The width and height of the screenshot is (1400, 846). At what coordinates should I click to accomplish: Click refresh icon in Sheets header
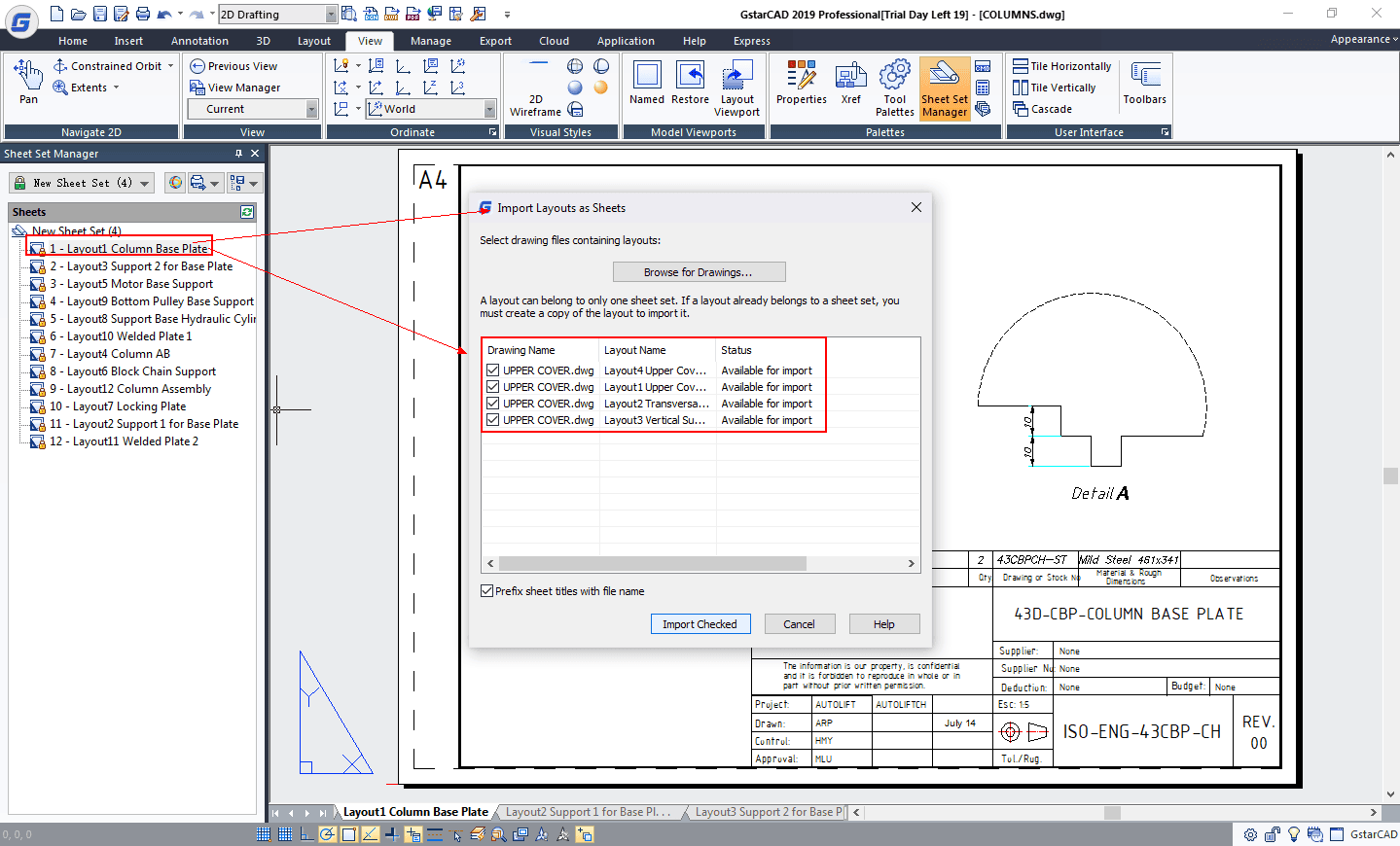click(x=247, y=212)
